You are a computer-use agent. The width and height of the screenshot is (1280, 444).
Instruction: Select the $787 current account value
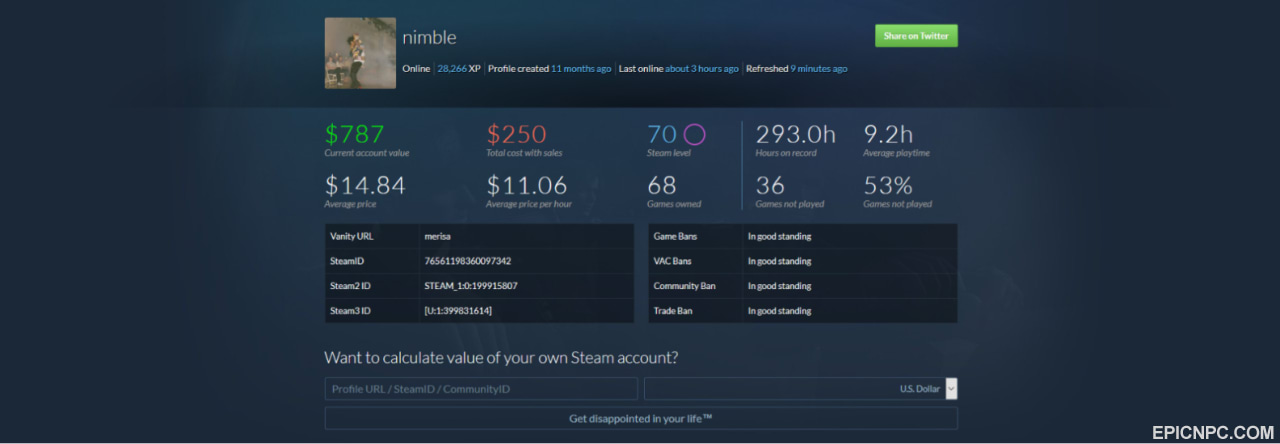point(354,134)
